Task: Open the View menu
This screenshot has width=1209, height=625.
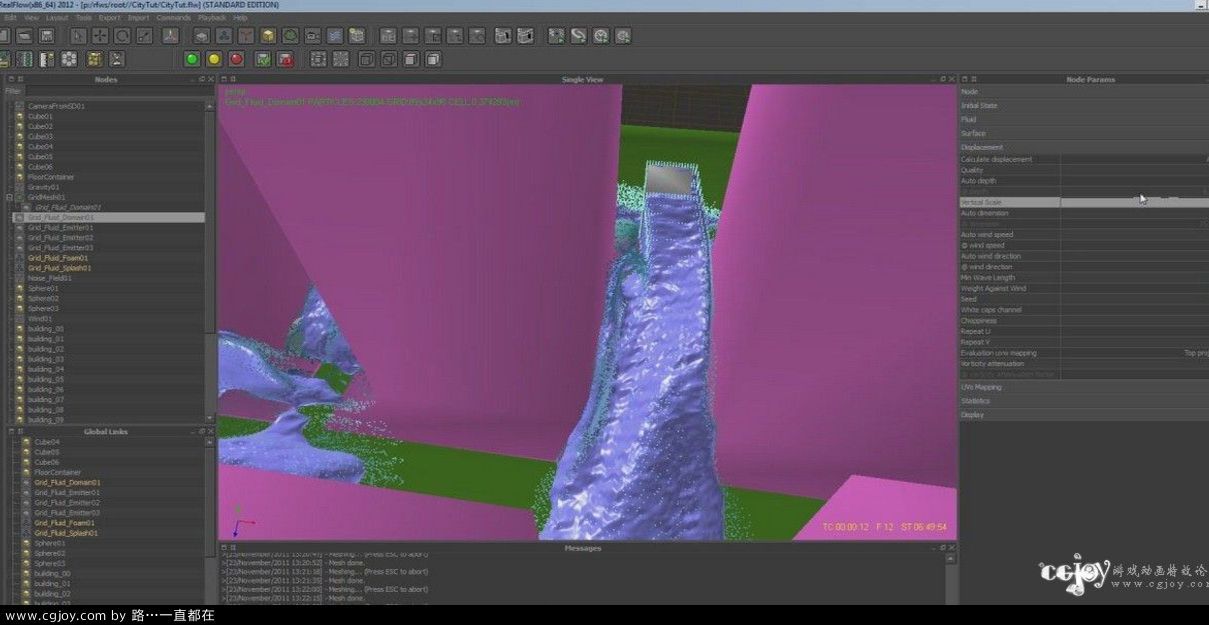Action: pos(32,18)
